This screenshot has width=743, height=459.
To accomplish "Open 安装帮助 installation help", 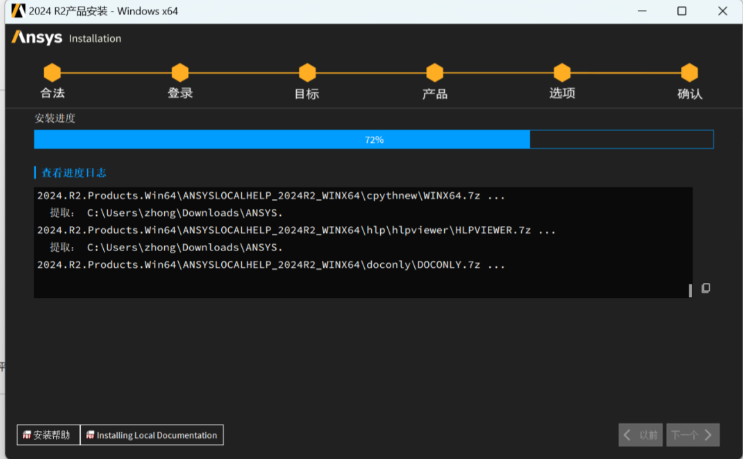I will pos(48,435).
